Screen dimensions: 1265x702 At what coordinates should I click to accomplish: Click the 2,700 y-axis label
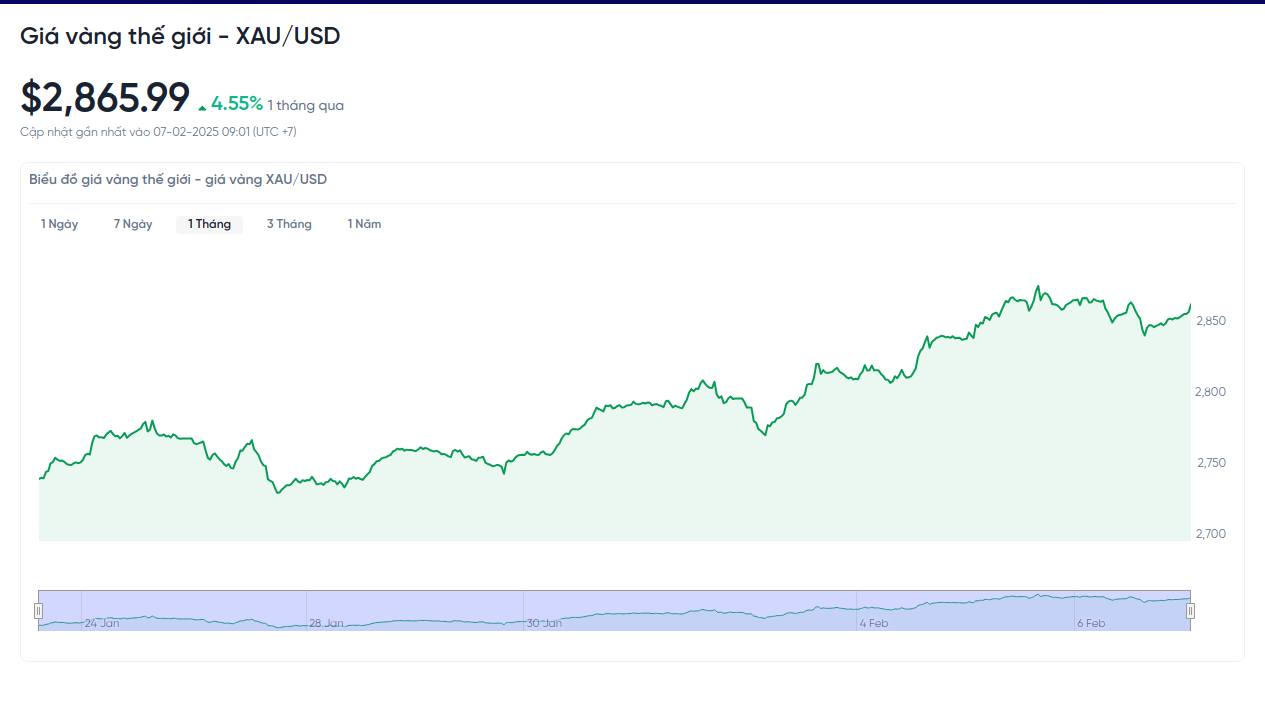coord(1211,534)
